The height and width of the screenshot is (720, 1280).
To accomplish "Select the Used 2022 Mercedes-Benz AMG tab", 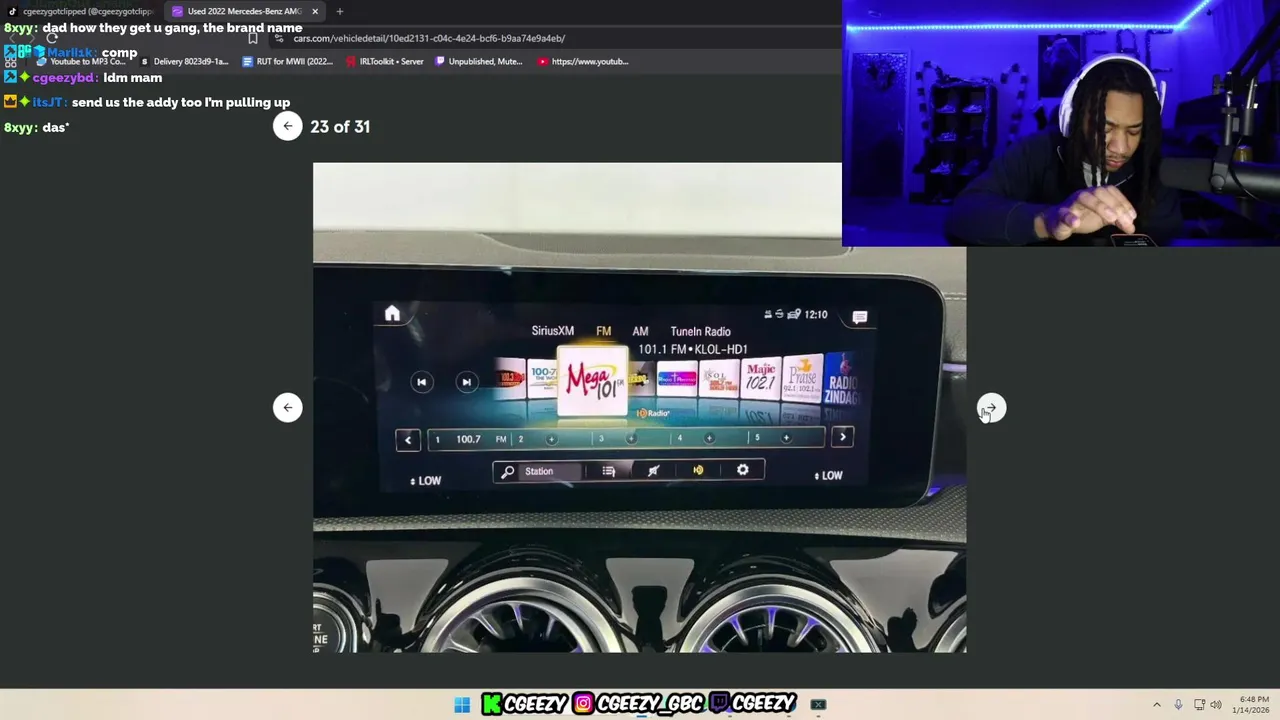I will click(x=243, y=11).
